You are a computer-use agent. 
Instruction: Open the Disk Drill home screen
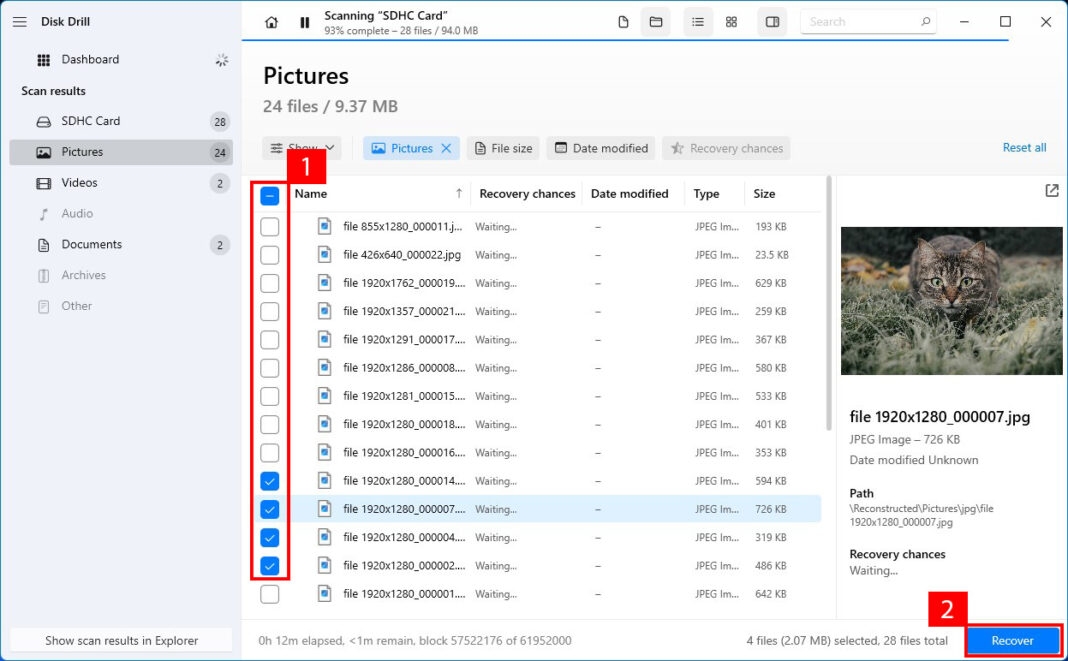point(271,21)
